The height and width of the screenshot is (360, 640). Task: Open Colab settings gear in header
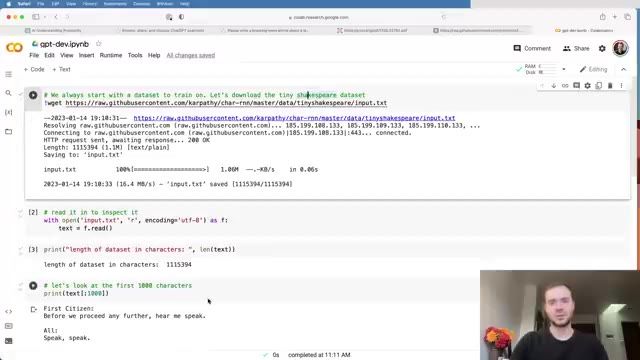[x=602, y=48]
